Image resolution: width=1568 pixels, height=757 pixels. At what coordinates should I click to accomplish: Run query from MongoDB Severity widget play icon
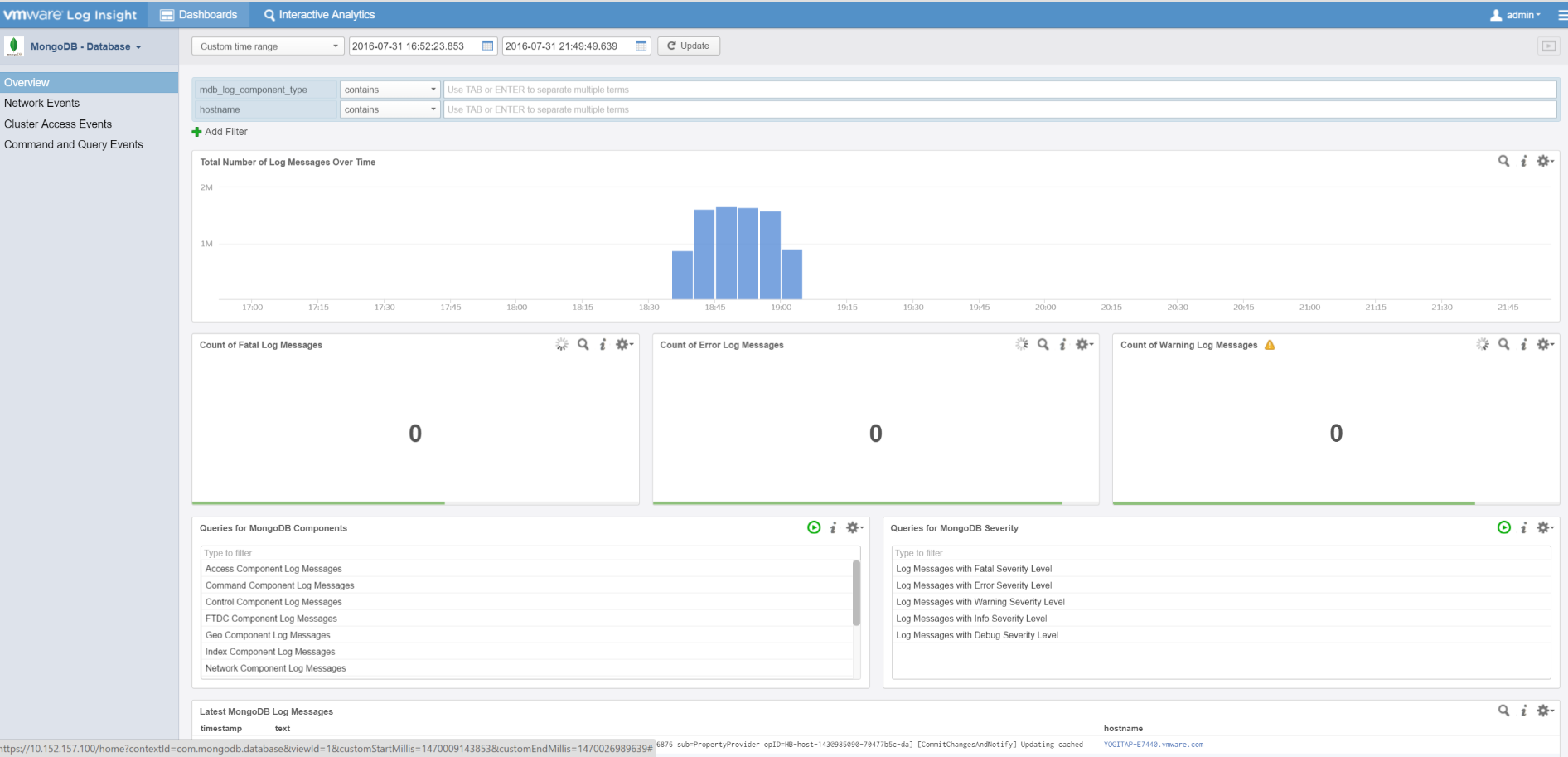(x=1504, y=527)
